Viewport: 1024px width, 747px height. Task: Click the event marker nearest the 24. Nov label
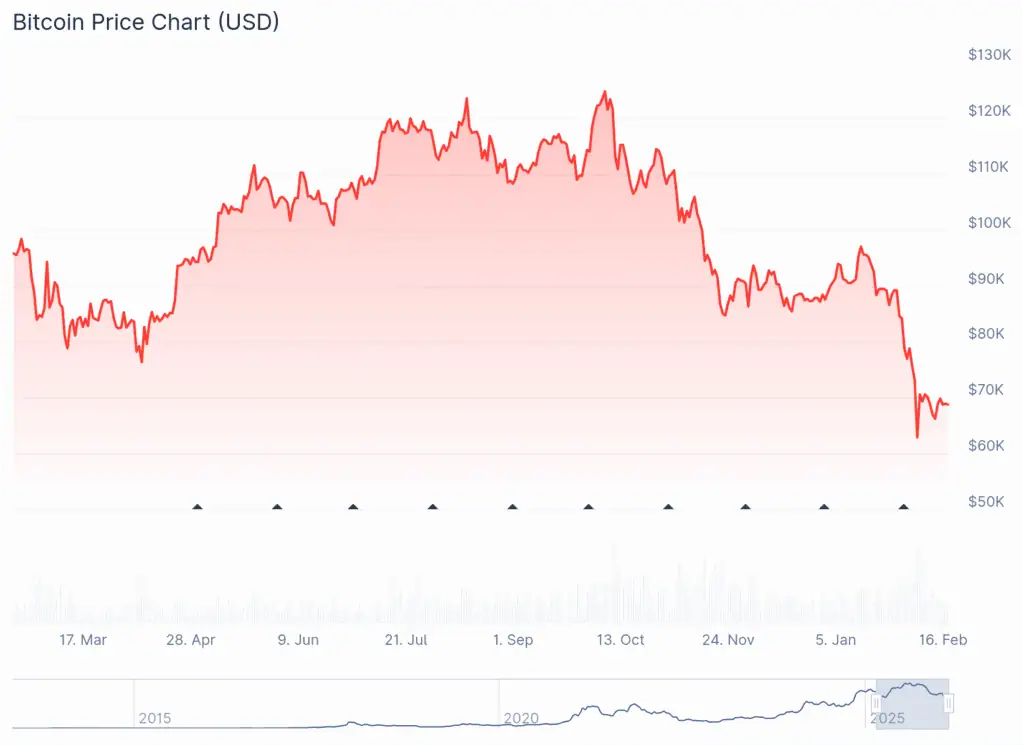(x=745, y=507)
